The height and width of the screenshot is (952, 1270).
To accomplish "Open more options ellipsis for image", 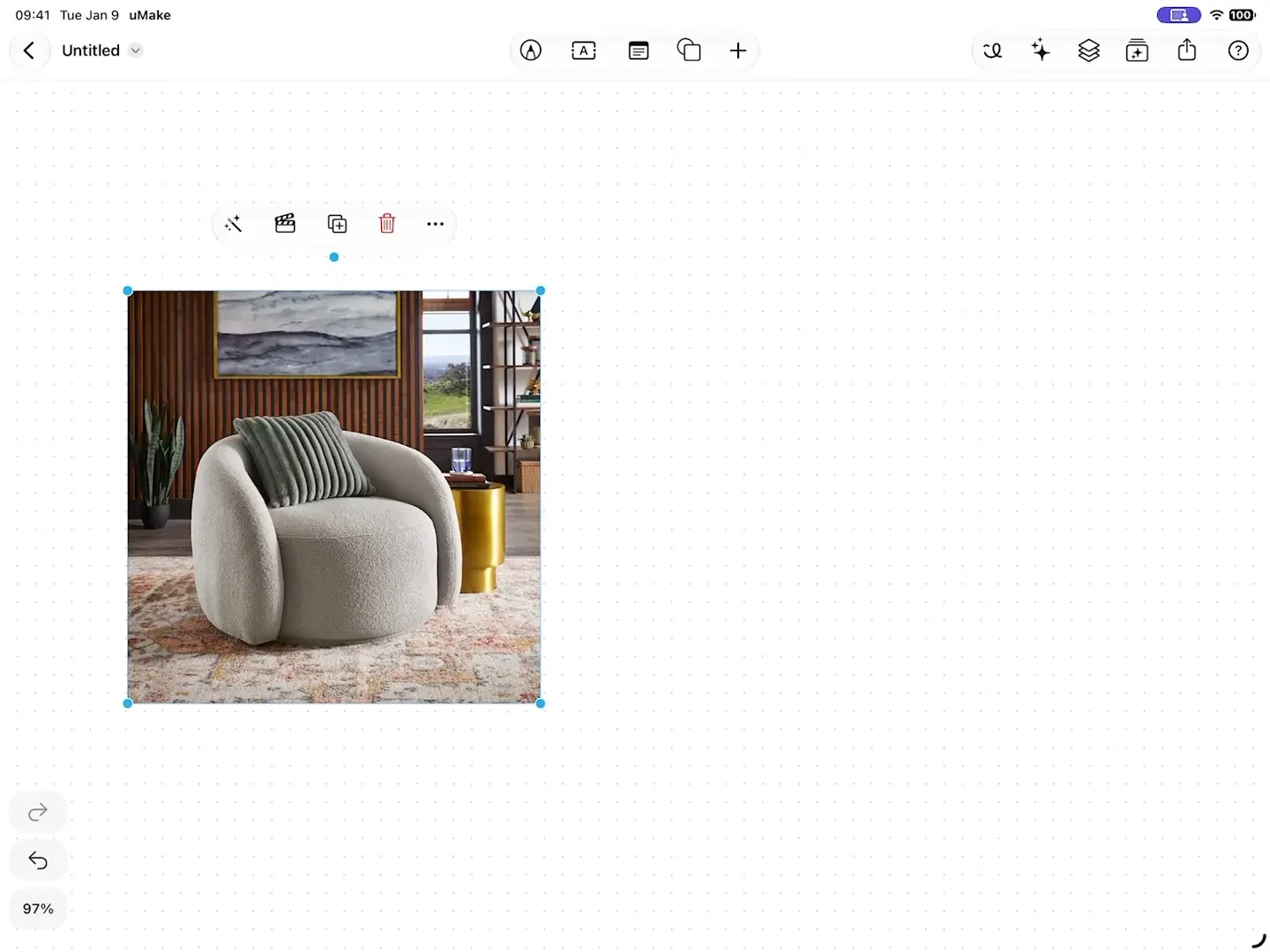I will pos(436,224).
